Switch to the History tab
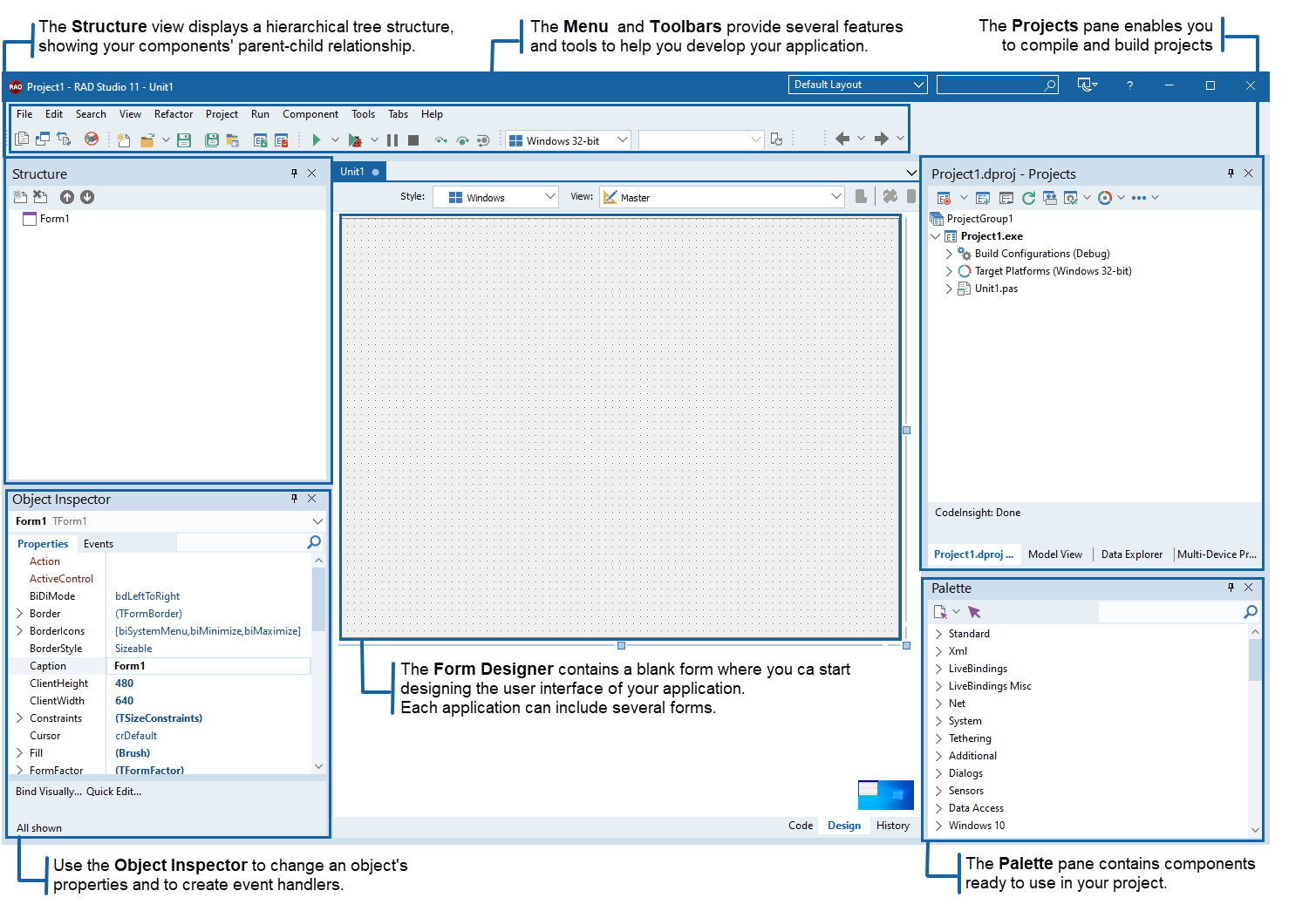The height and width of the screenshot is (918, 1316). (x=893, y=826)
